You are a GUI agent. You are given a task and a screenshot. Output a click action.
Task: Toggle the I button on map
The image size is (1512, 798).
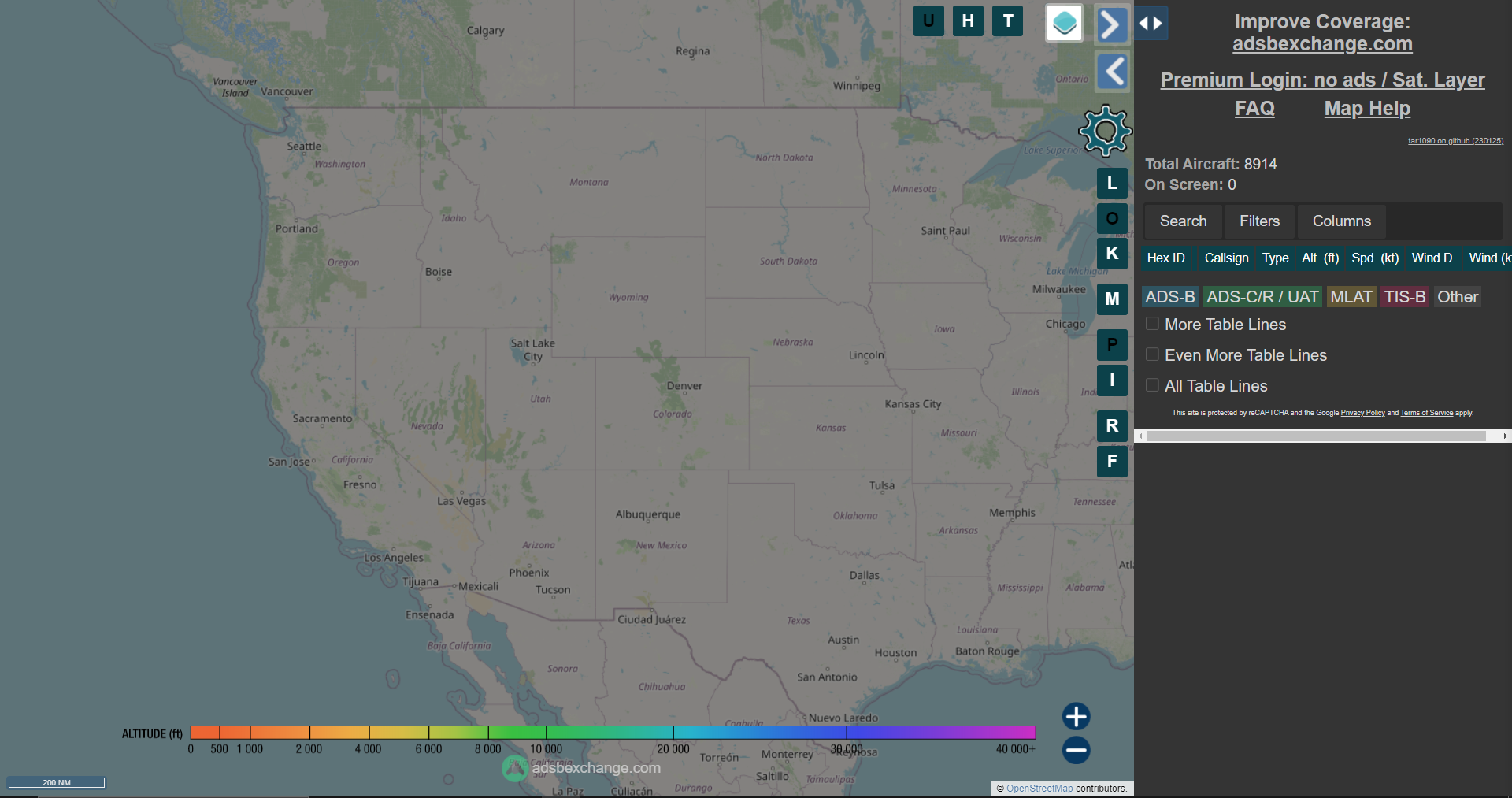pos(1112,380)
